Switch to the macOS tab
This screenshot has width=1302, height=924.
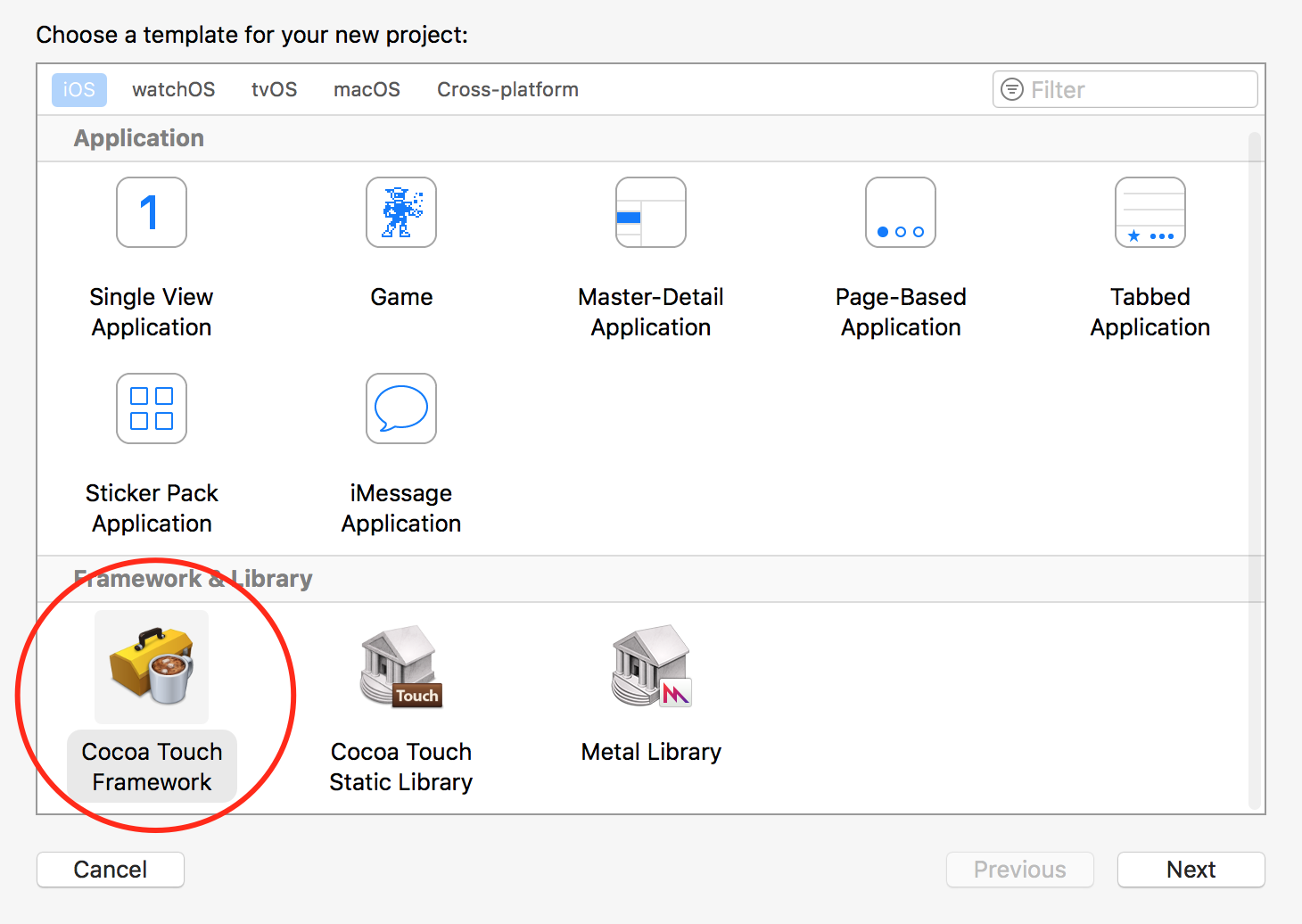click(x=367, y=90)
